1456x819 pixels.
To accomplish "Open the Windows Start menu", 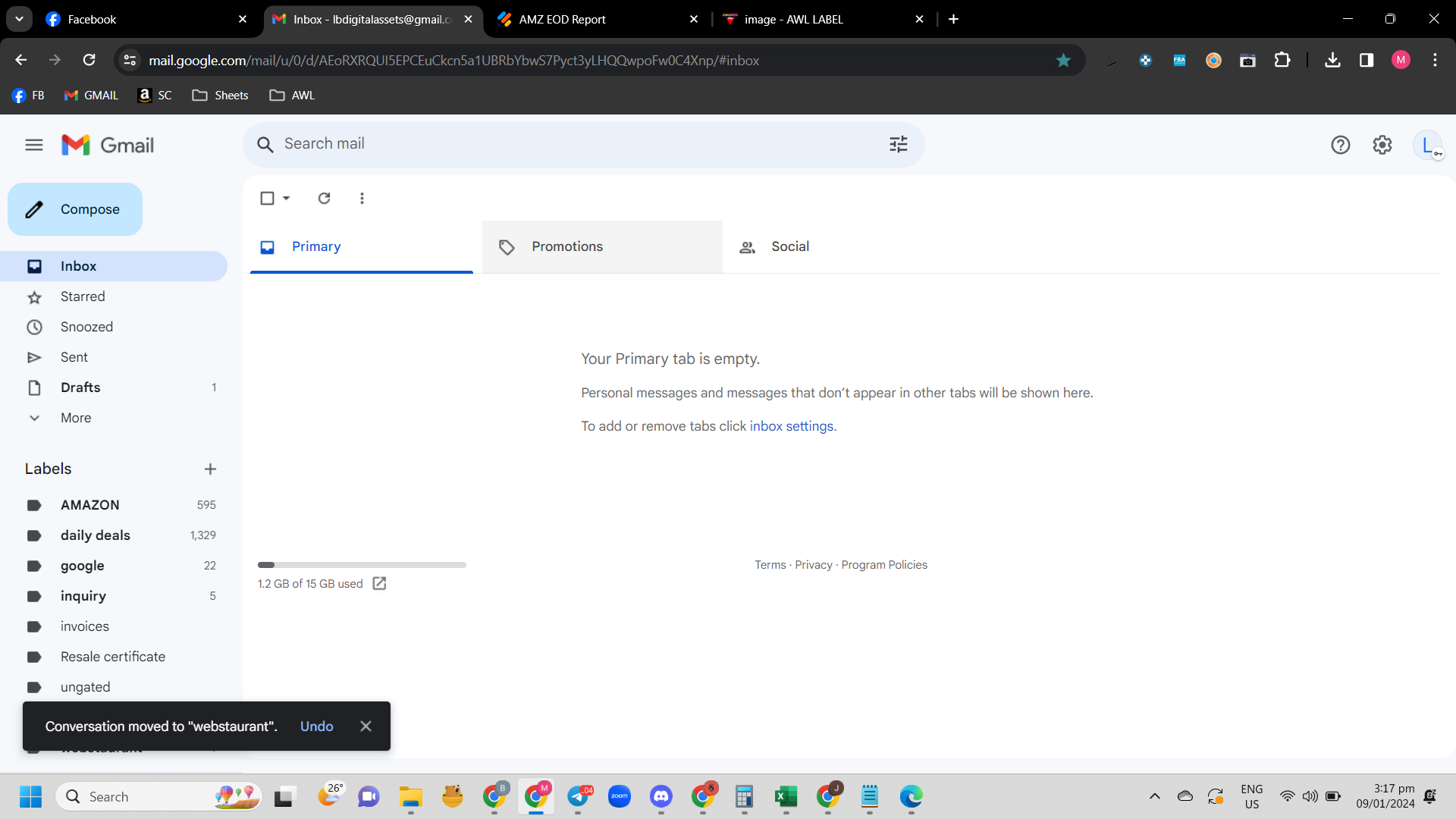I will pos(30,796).
